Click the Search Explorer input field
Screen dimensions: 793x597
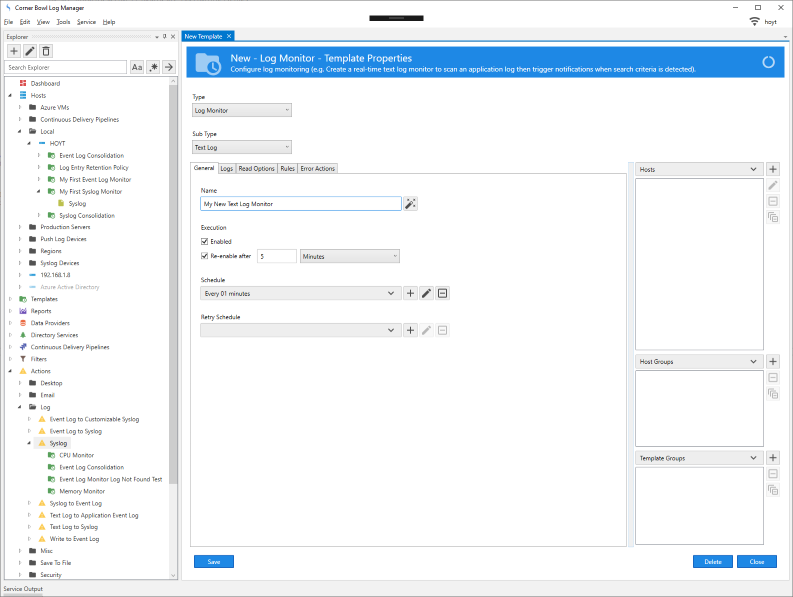tap(66, 67)
